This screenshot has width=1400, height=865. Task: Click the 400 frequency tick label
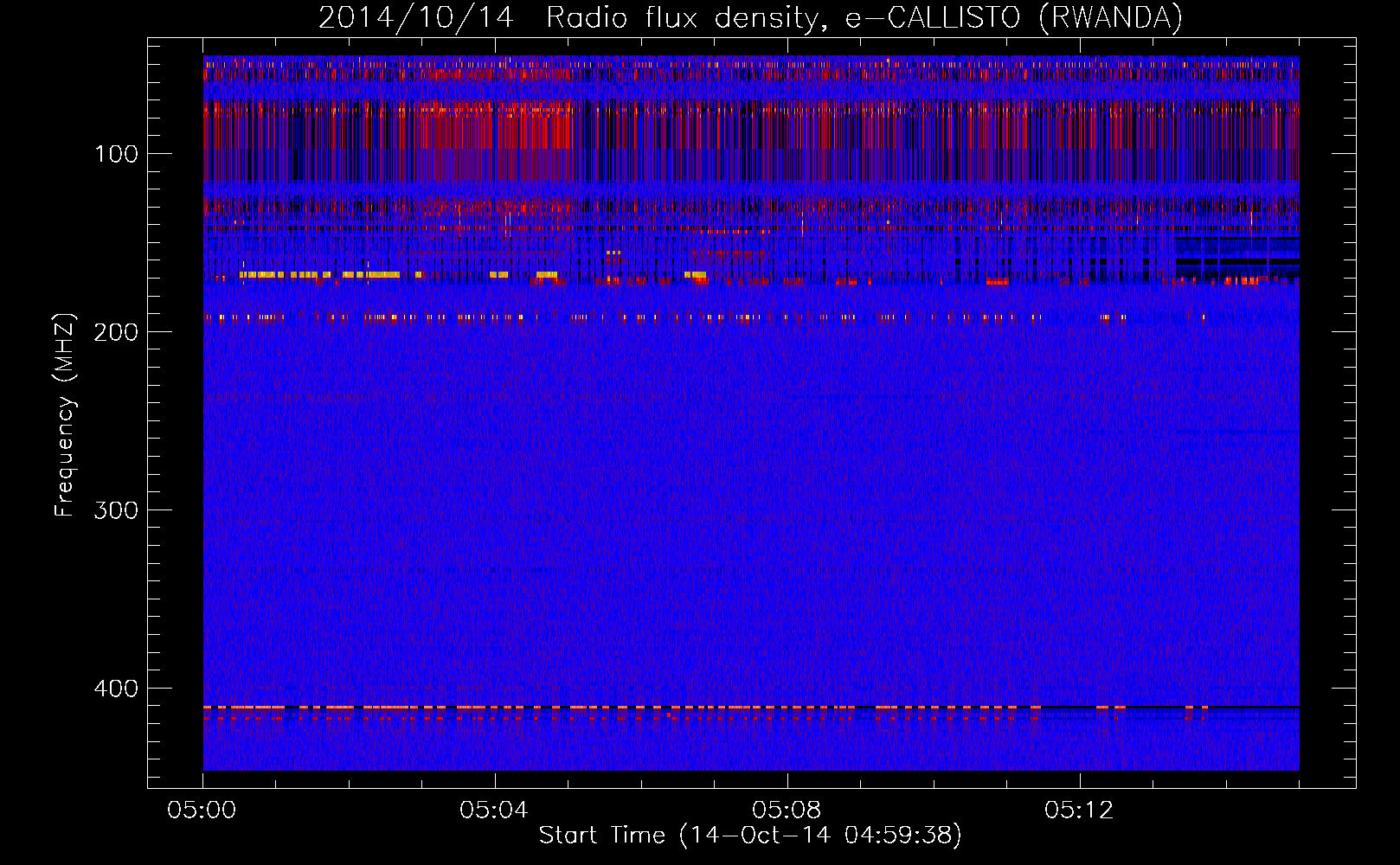pyautogui.click(x=117, y=689)
